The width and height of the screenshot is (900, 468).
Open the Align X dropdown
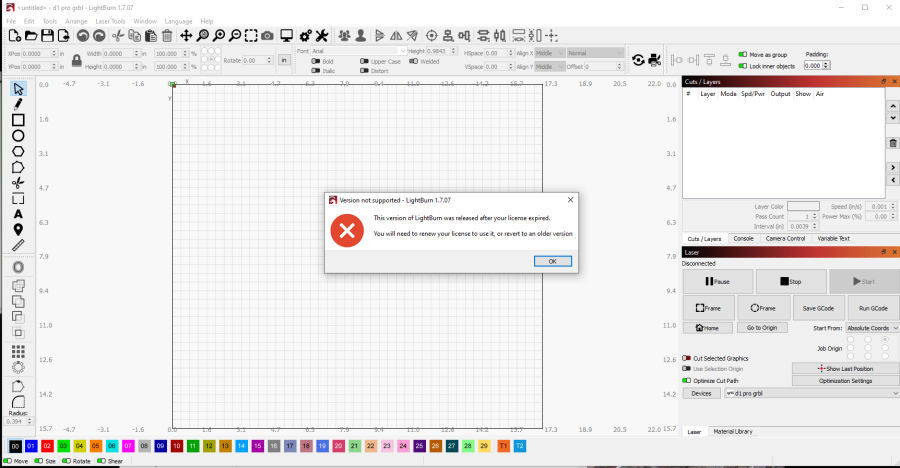coord(550,53)
